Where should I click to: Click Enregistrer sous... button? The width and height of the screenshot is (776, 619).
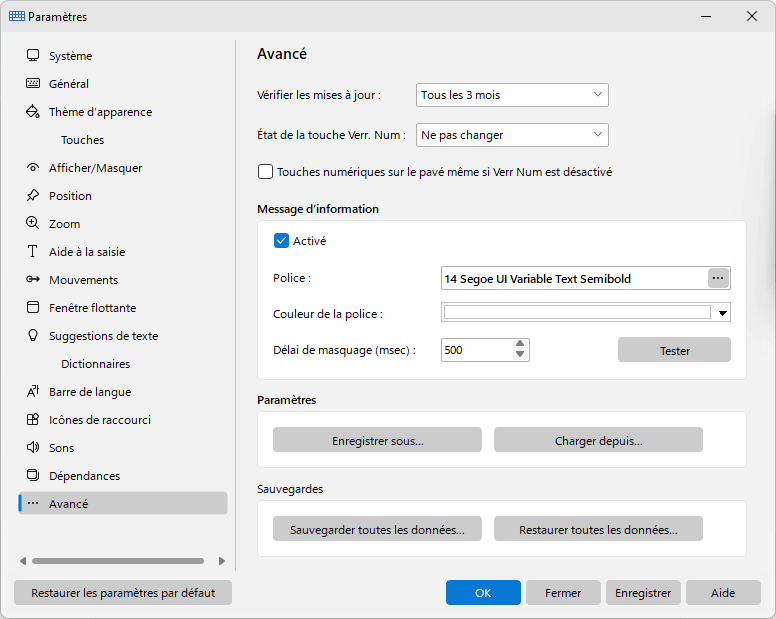[377, 440]
